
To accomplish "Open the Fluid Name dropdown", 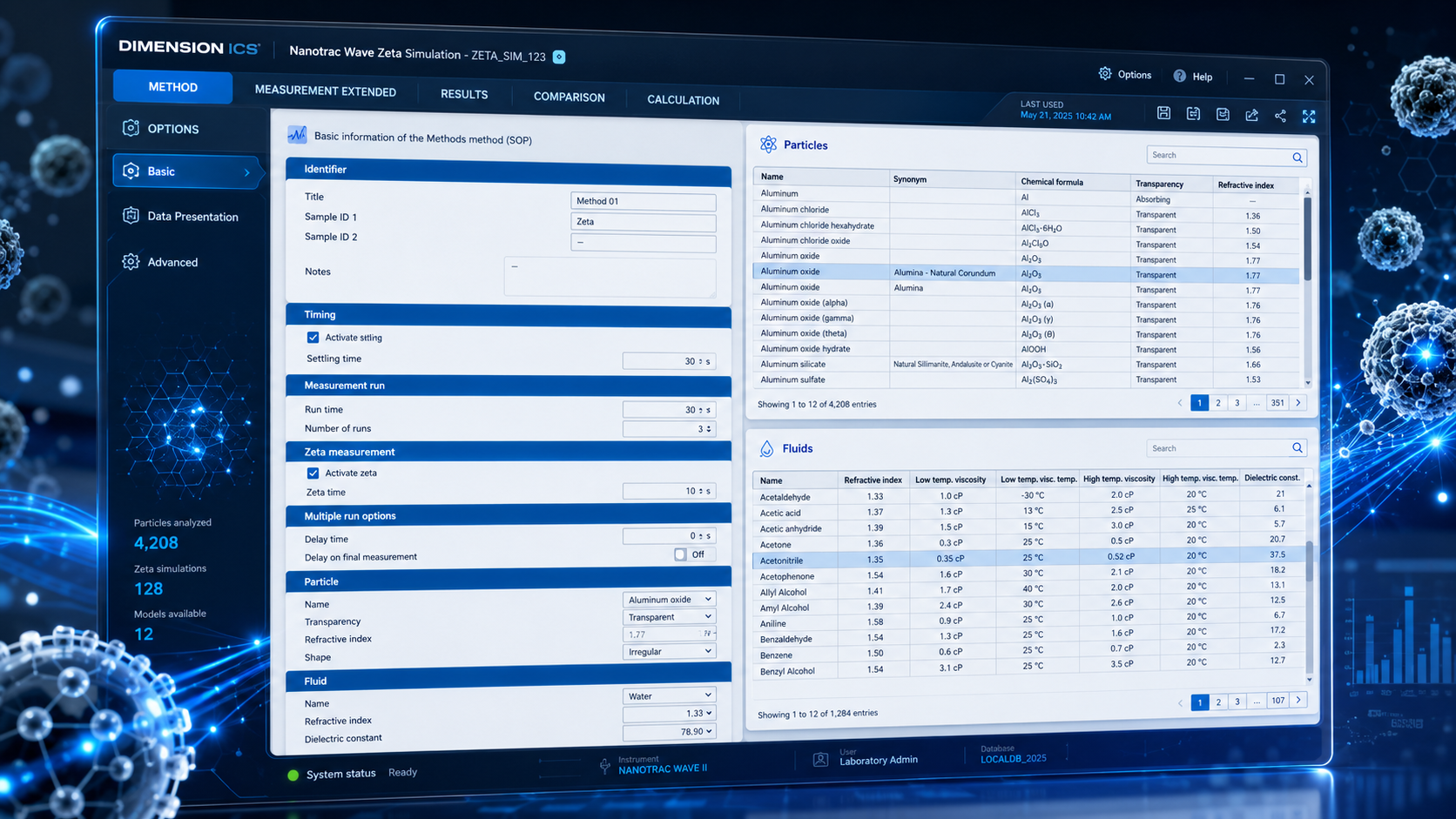I will pos(669,695).
